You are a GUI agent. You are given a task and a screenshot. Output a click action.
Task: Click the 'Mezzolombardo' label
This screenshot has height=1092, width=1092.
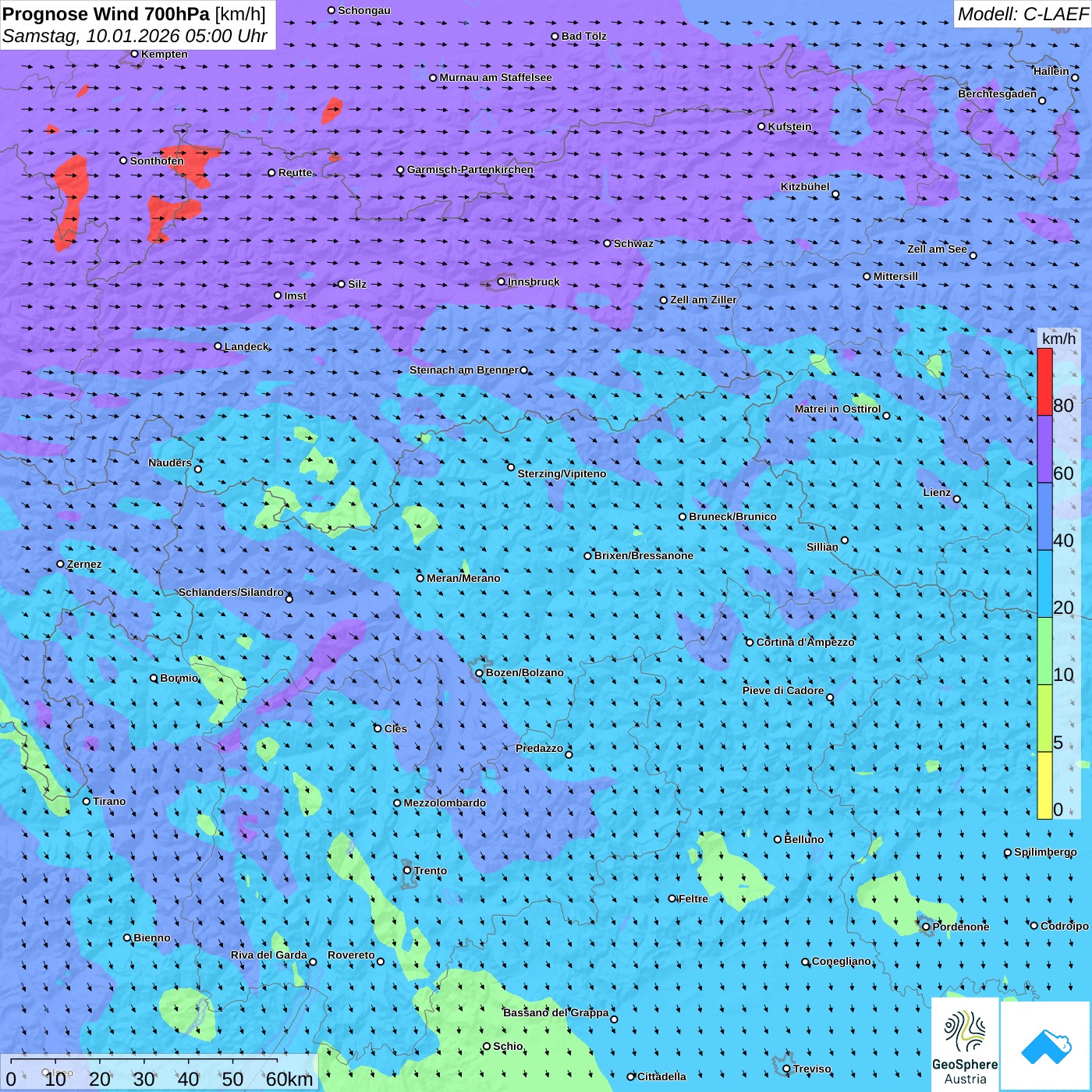445,803
